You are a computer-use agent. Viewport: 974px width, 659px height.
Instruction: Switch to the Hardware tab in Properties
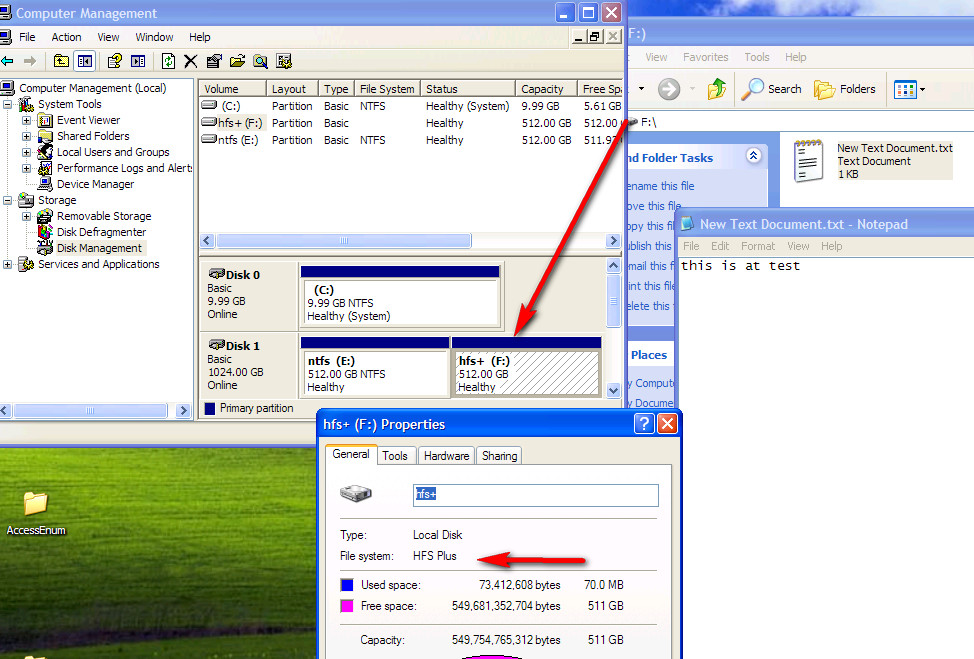(447, 456)
